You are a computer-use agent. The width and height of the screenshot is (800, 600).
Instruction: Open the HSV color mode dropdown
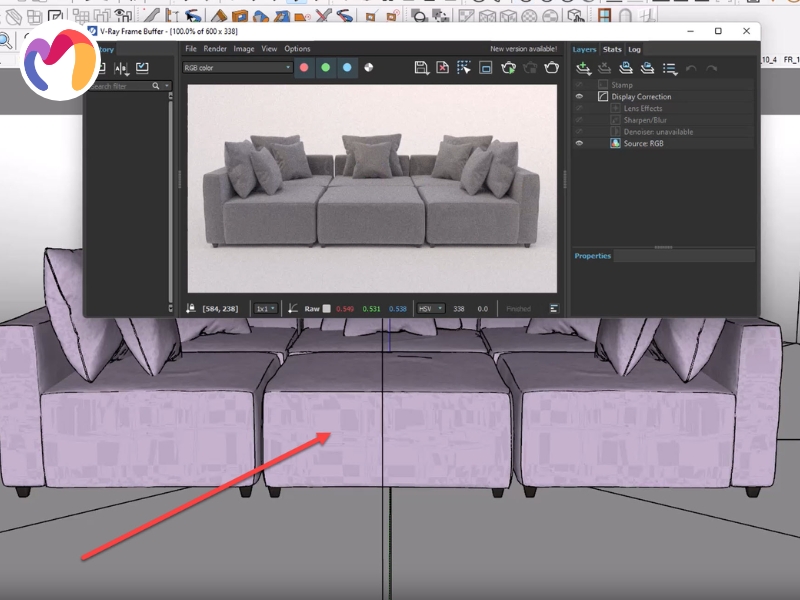tap(433, 308)
